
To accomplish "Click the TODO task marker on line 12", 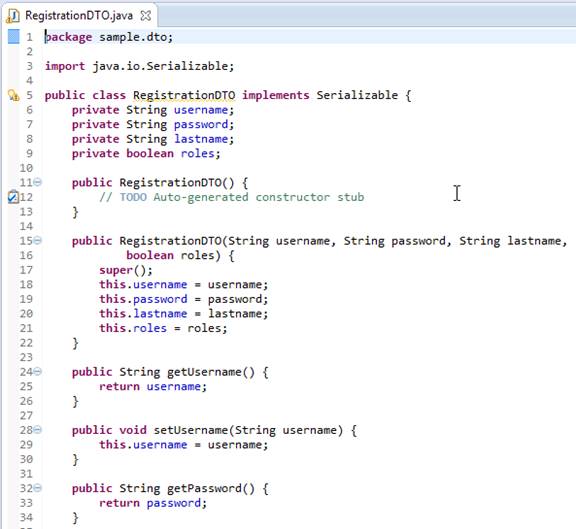I will pyautogui.click(x=13, y=197).
